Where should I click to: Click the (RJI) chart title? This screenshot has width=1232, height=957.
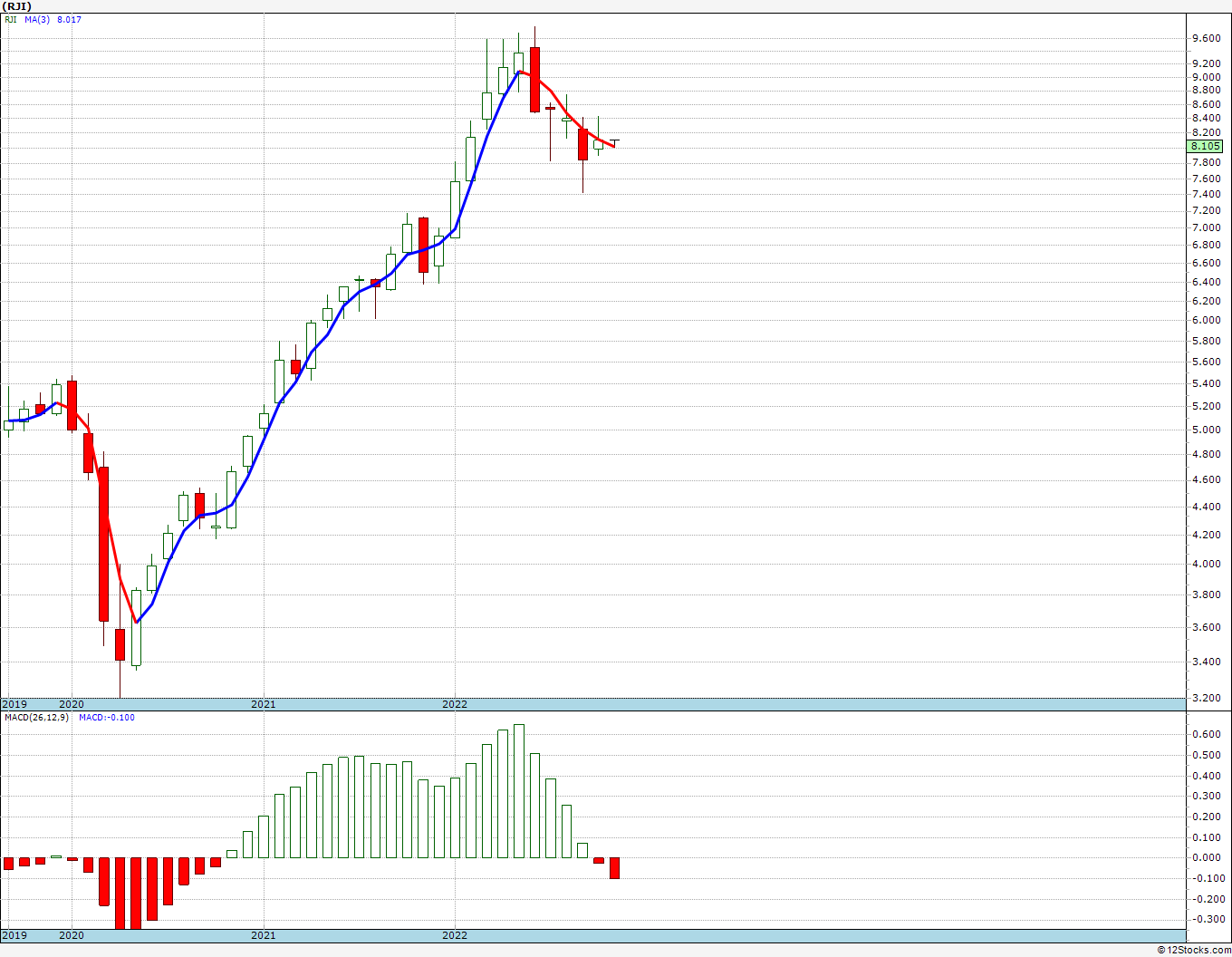coord(17,6)
